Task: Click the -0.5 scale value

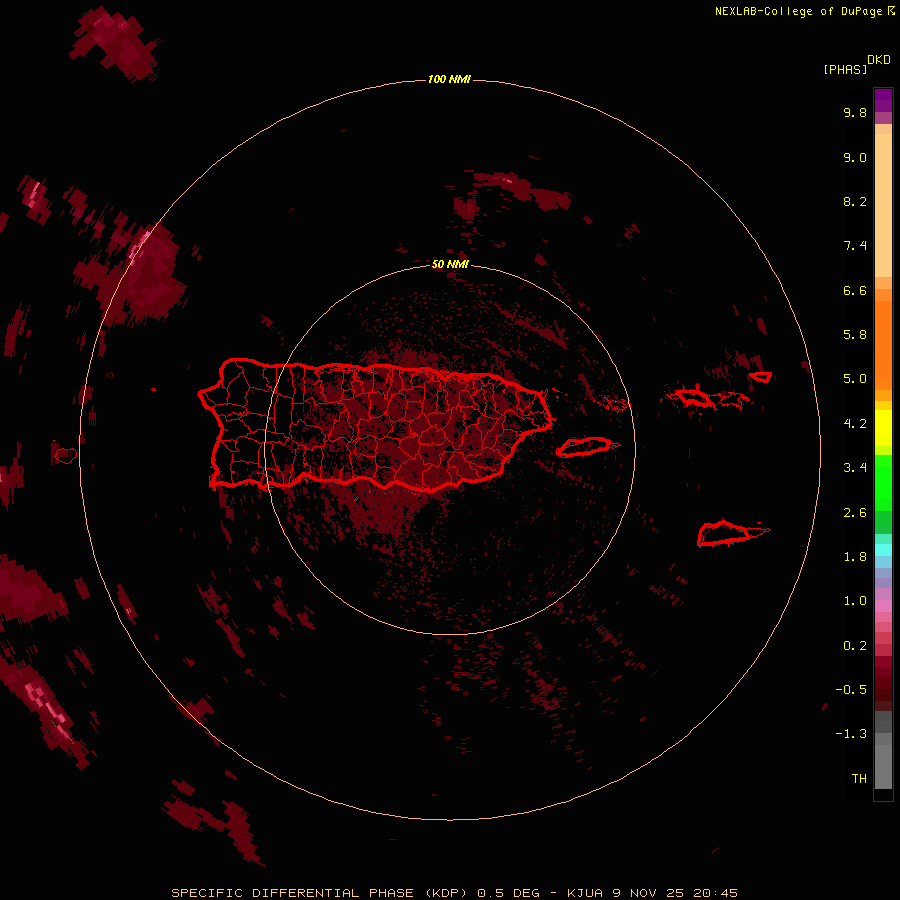Action: (851, 690)
